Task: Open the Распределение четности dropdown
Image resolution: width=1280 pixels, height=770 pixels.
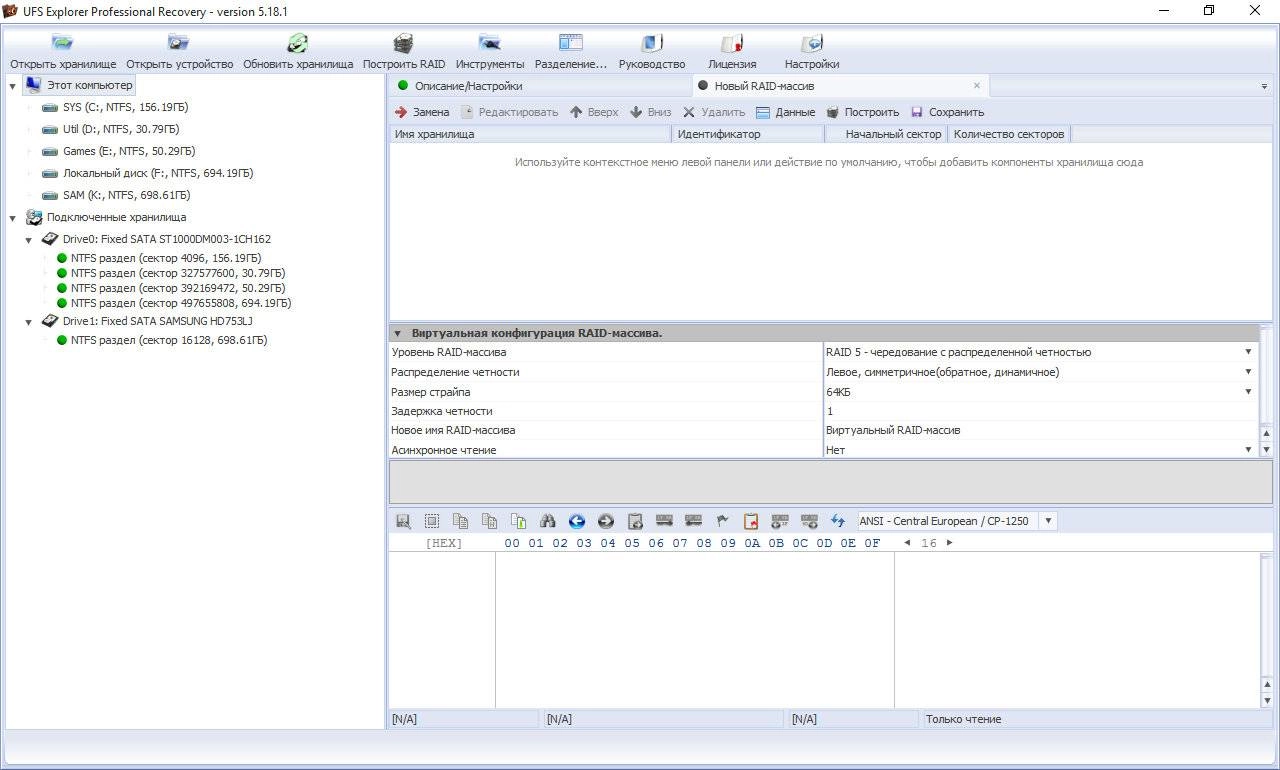Action: pyautogui.click(x=1248, y=372)
